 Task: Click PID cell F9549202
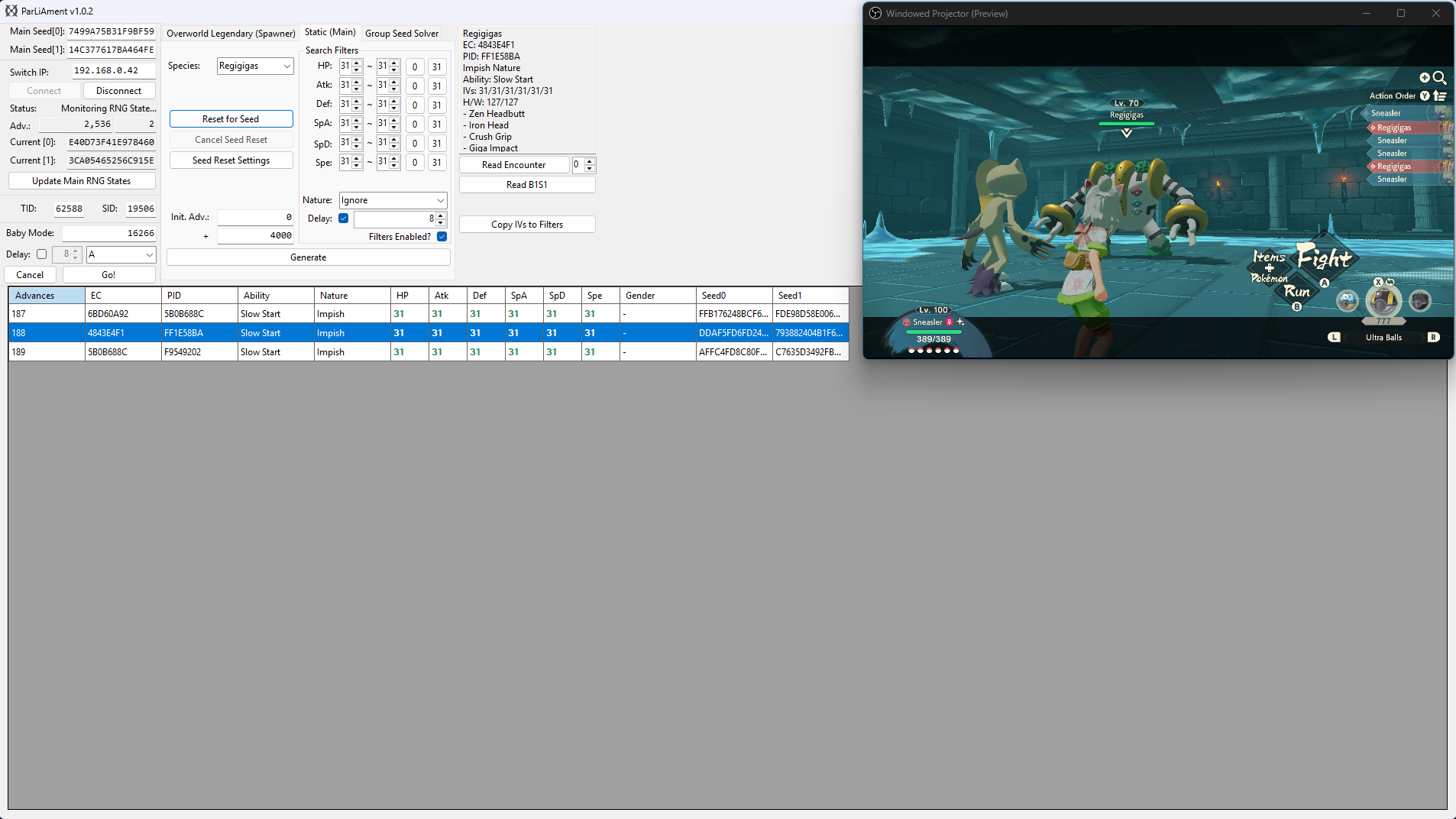[199, 352]
